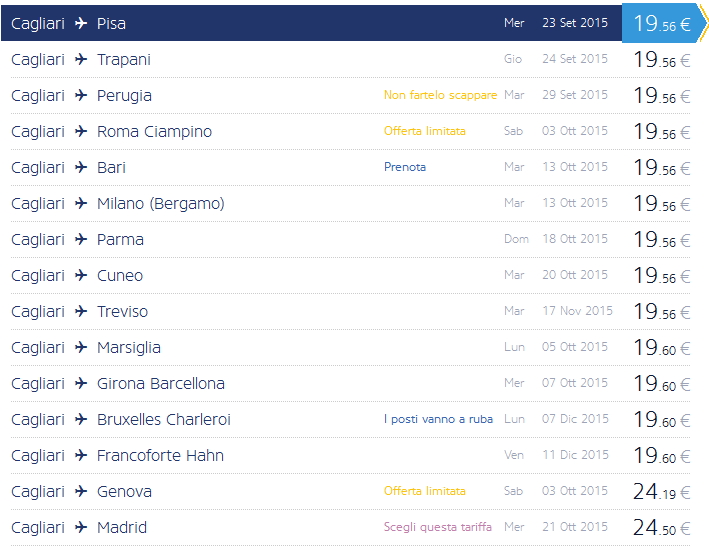Click the airplane icon in the Pisa row

click(81, 23)
